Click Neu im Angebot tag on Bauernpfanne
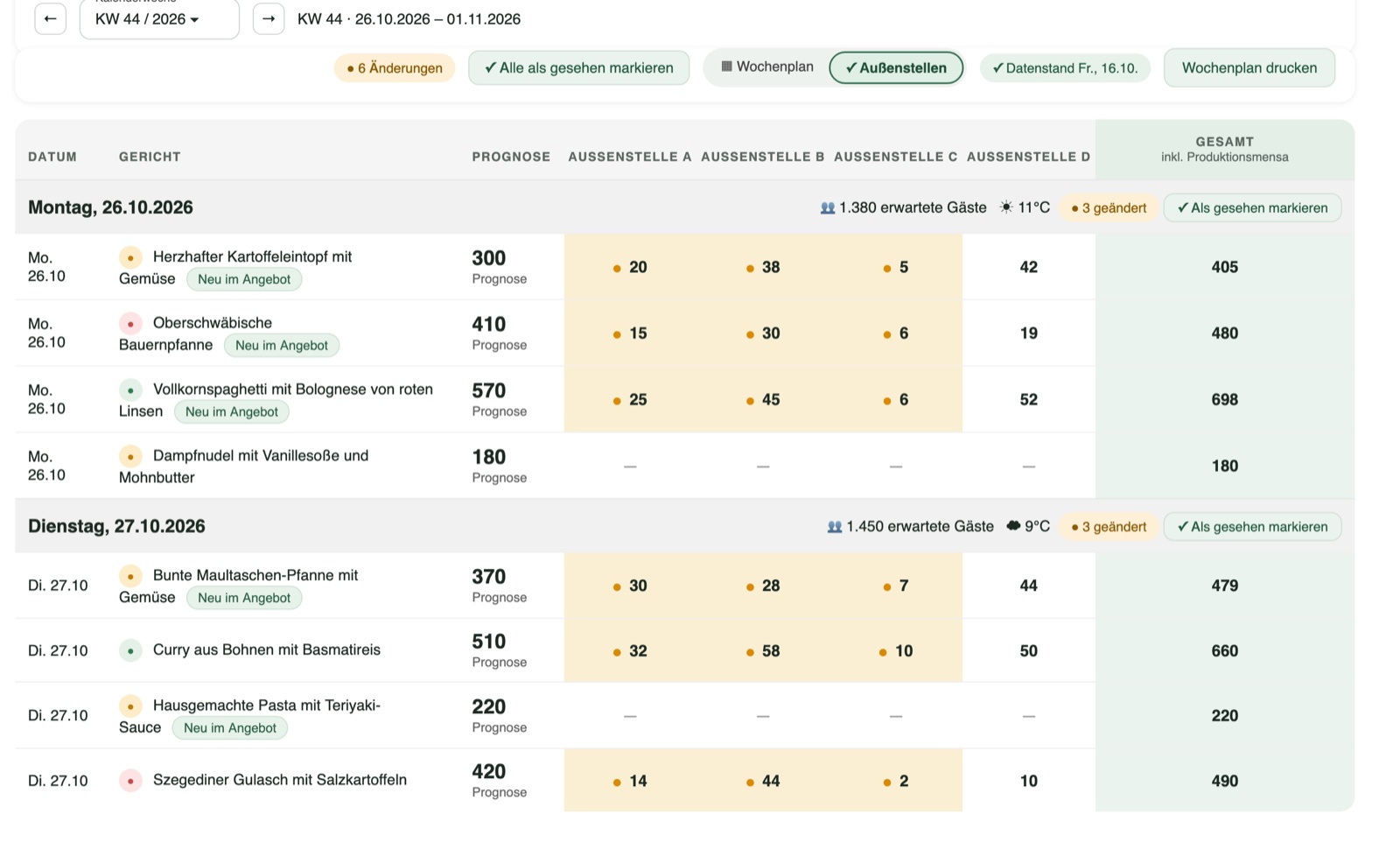1400x856 pixels. (x=282, y=346)
